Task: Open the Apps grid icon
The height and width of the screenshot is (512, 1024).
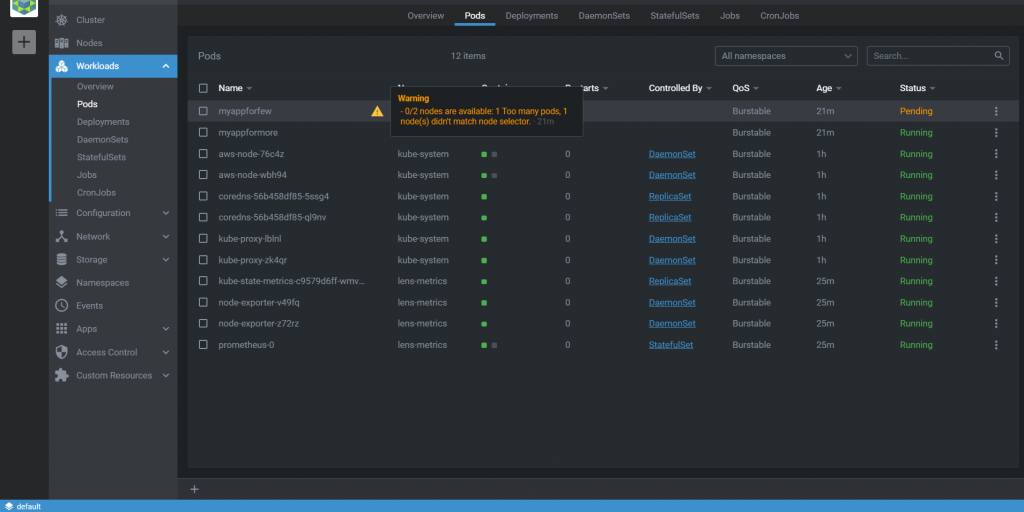Action: tap(61, 329)
